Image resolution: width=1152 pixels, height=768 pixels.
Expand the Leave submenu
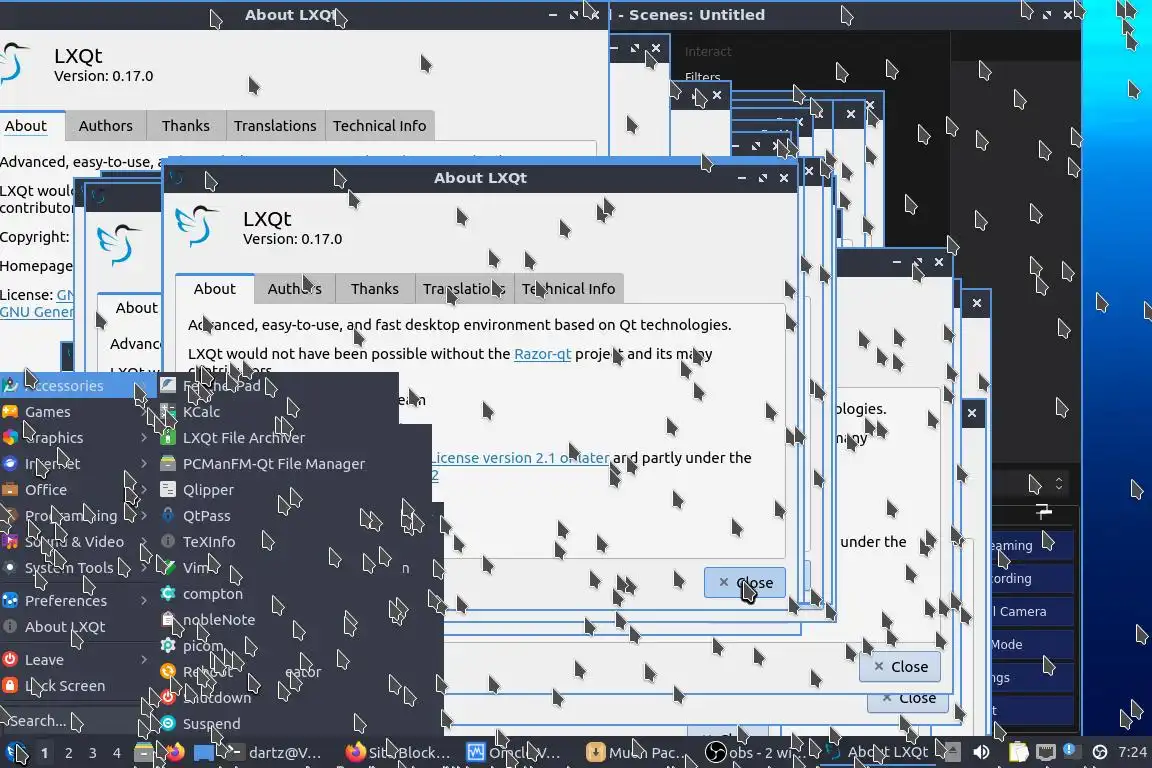coord(76,660)
